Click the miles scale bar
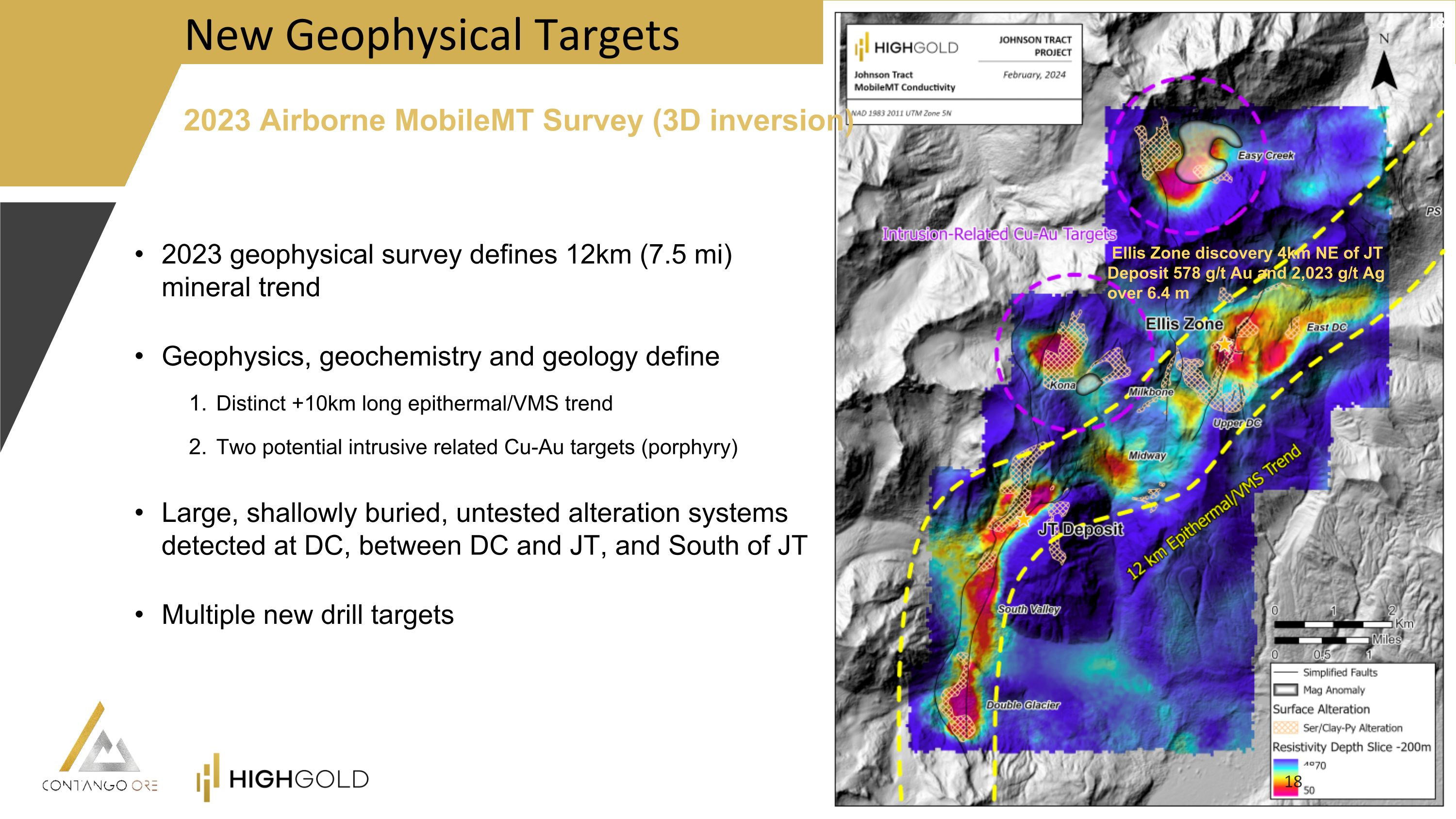 (1322, 640)
